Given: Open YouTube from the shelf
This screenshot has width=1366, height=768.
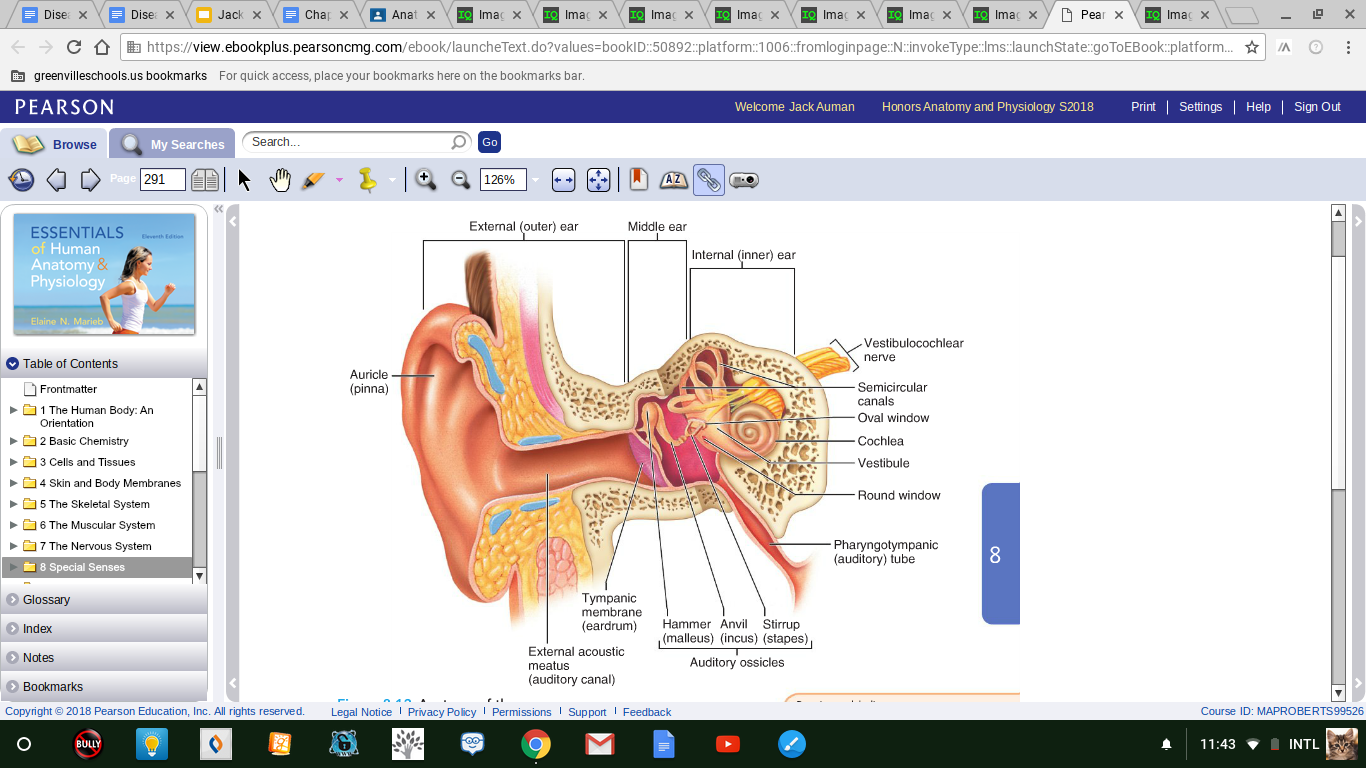Looking at the screenshot, I should (728, 744).
